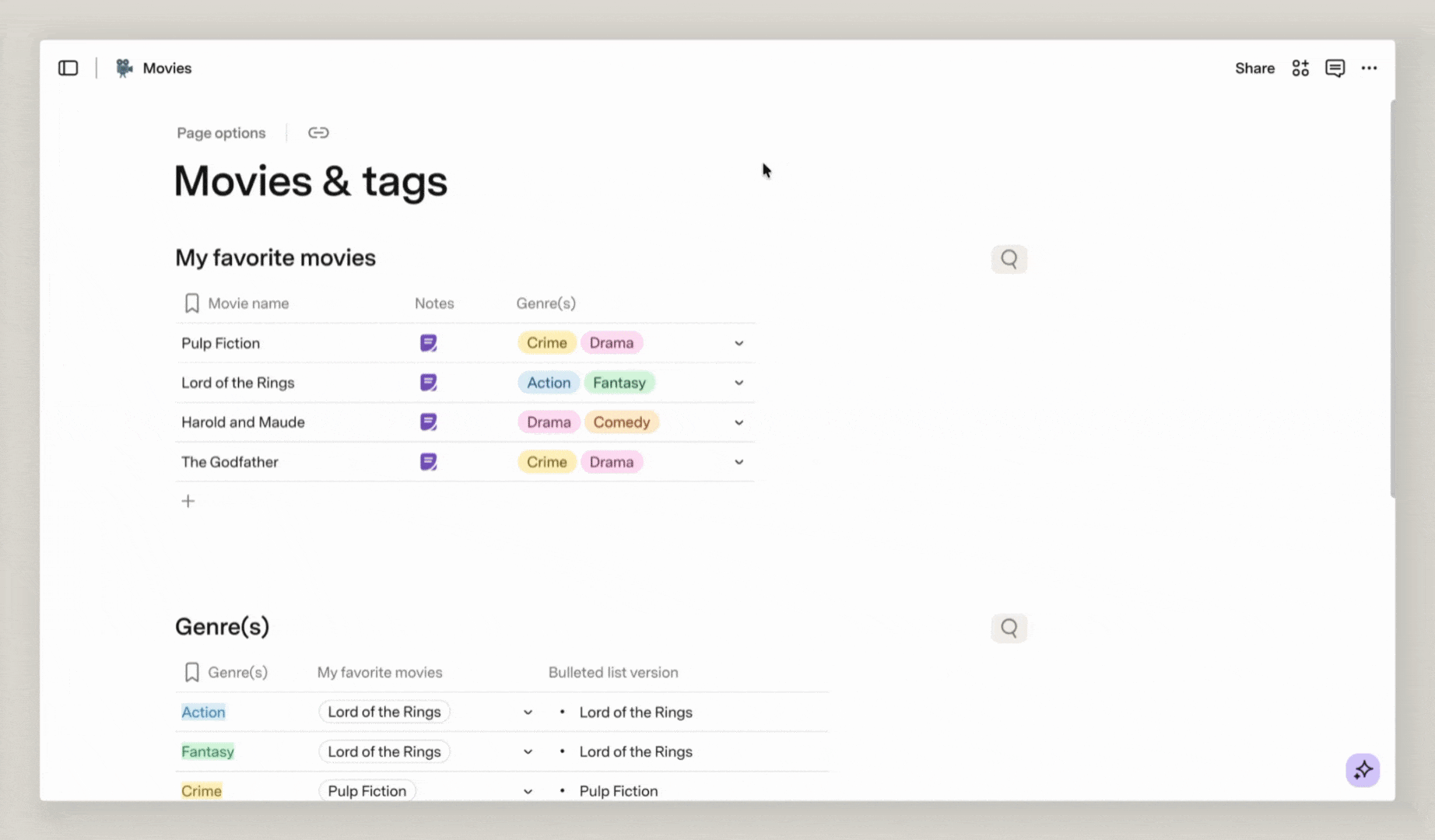
Task: Select the Fantasy tag on Lord of the Rings
Action: coord(619,383)
